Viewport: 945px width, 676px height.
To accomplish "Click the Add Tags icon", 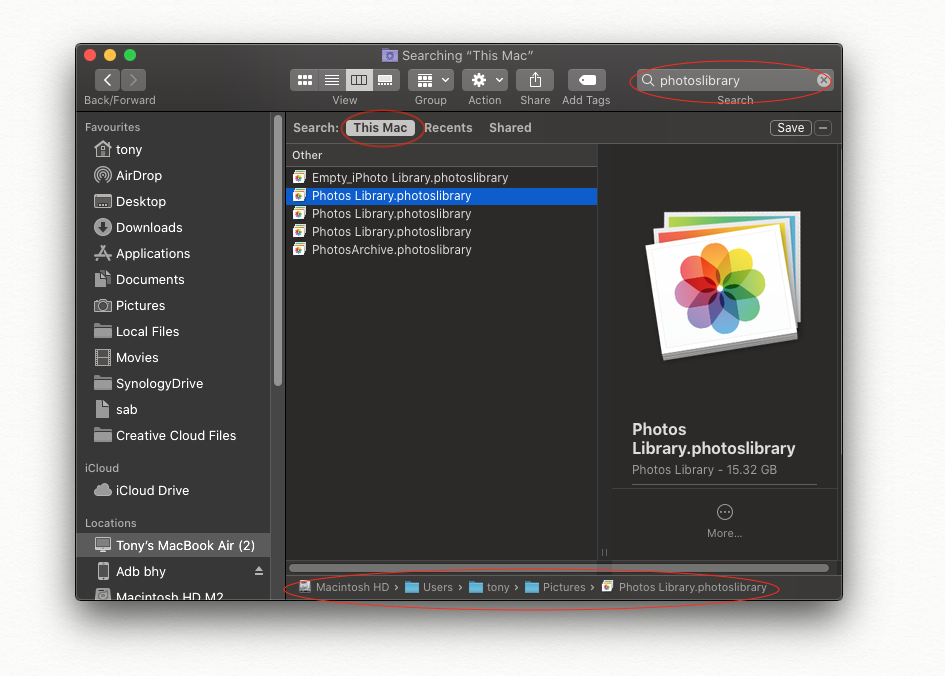I will point(586,80).
